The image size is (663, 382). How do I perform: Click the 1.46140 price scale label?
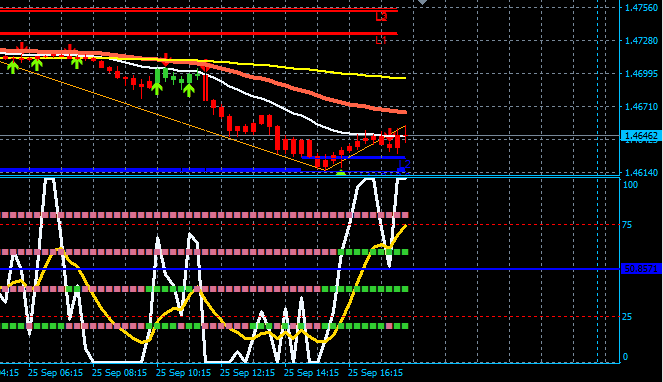pos(641,173)
